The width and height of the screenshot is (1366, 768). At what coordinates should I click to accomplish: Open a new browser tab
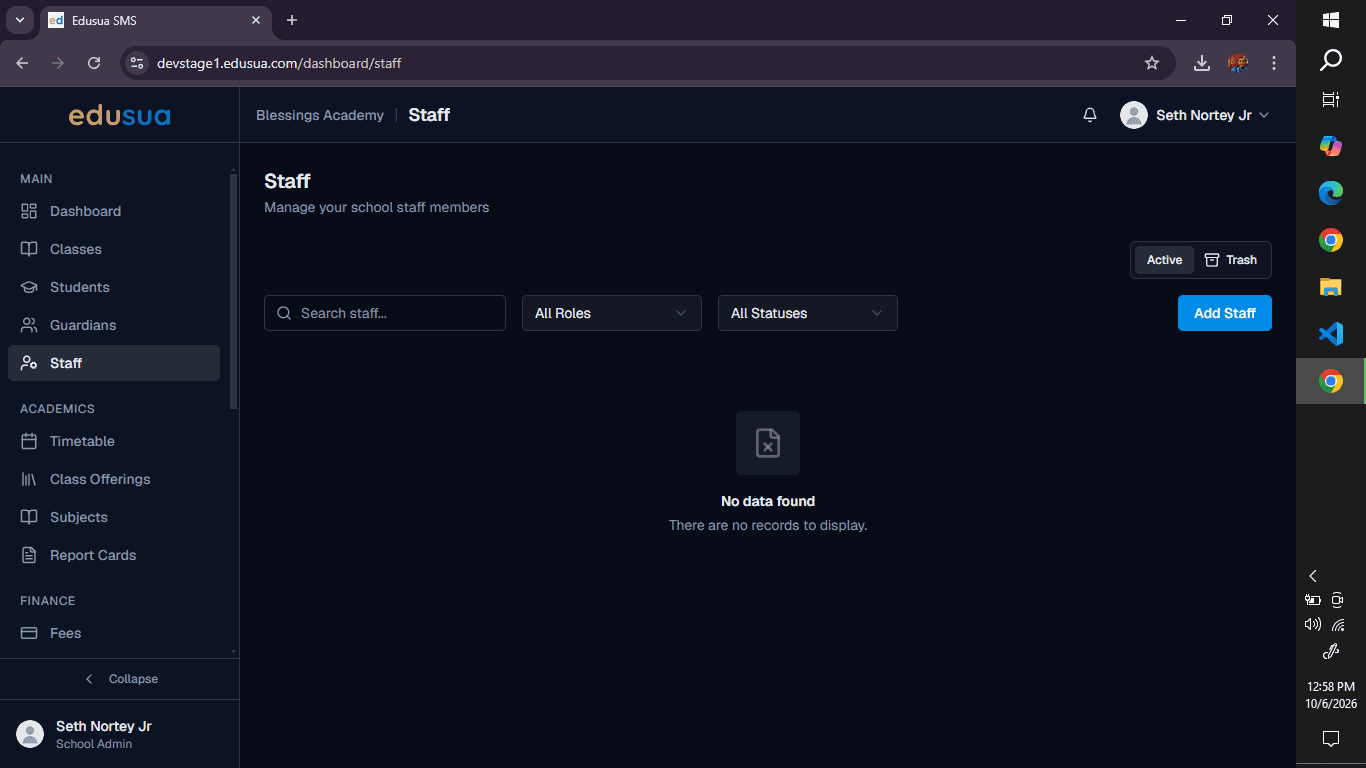coord(292,20)
